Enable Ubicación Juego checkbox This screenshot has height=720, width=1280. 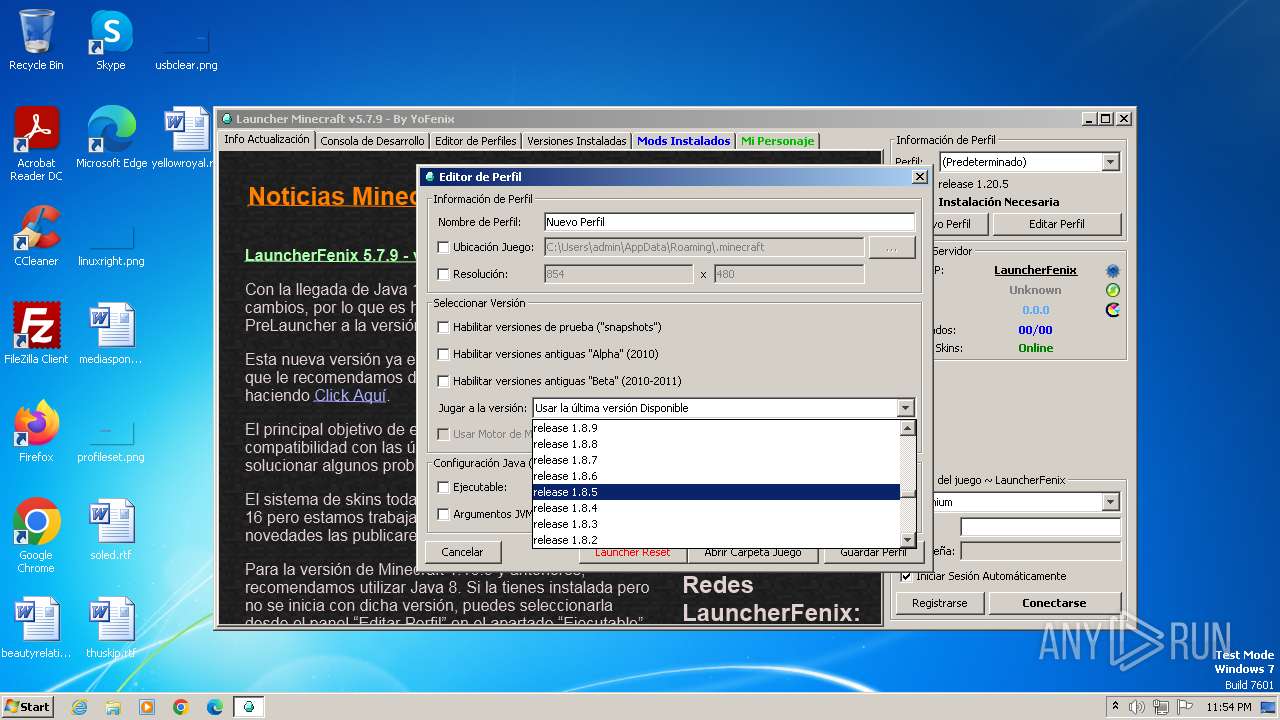[444, 247]
